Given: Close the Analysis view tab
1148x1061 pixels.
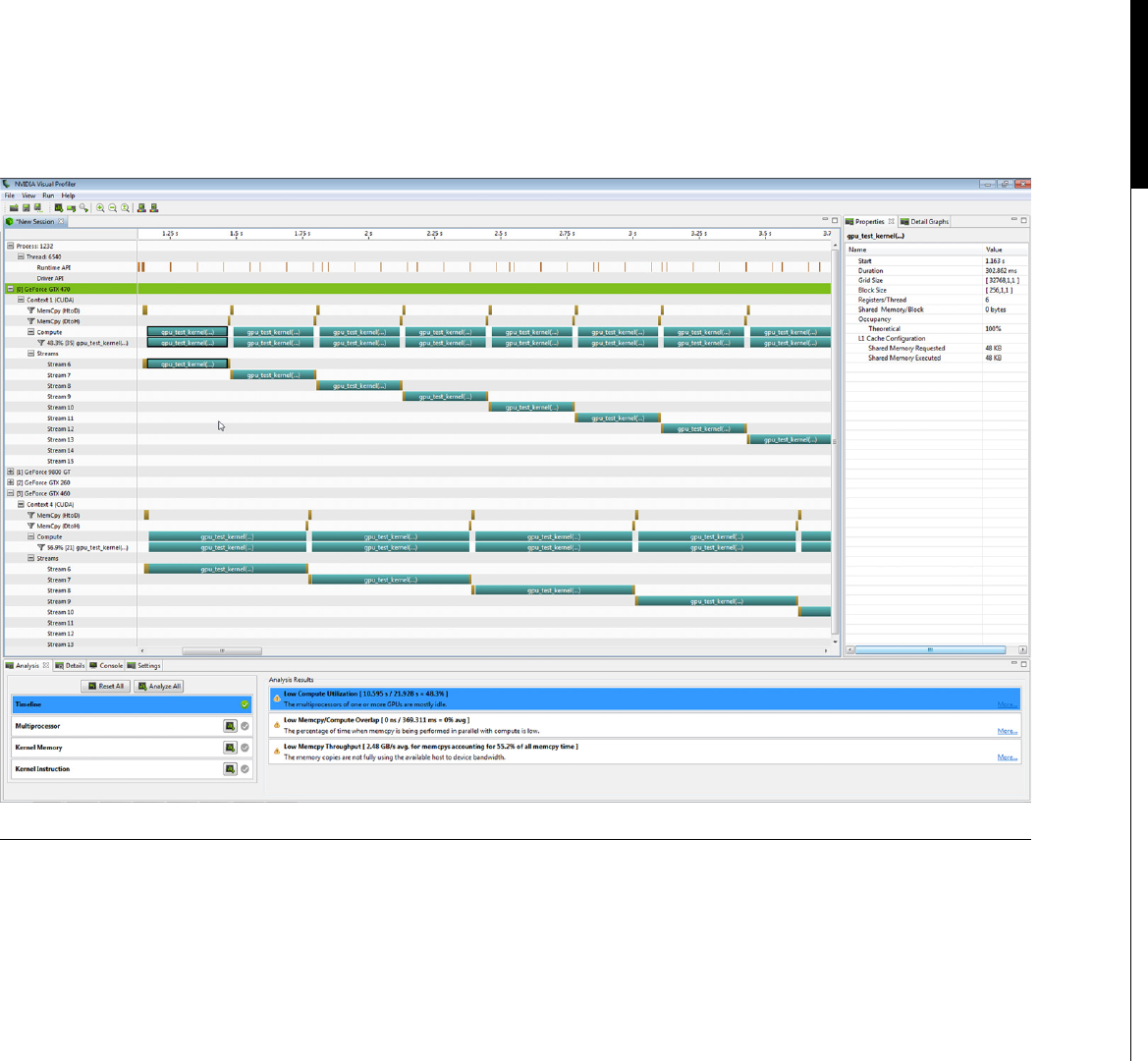Looking at the screenshot, I should pos(45,666).
